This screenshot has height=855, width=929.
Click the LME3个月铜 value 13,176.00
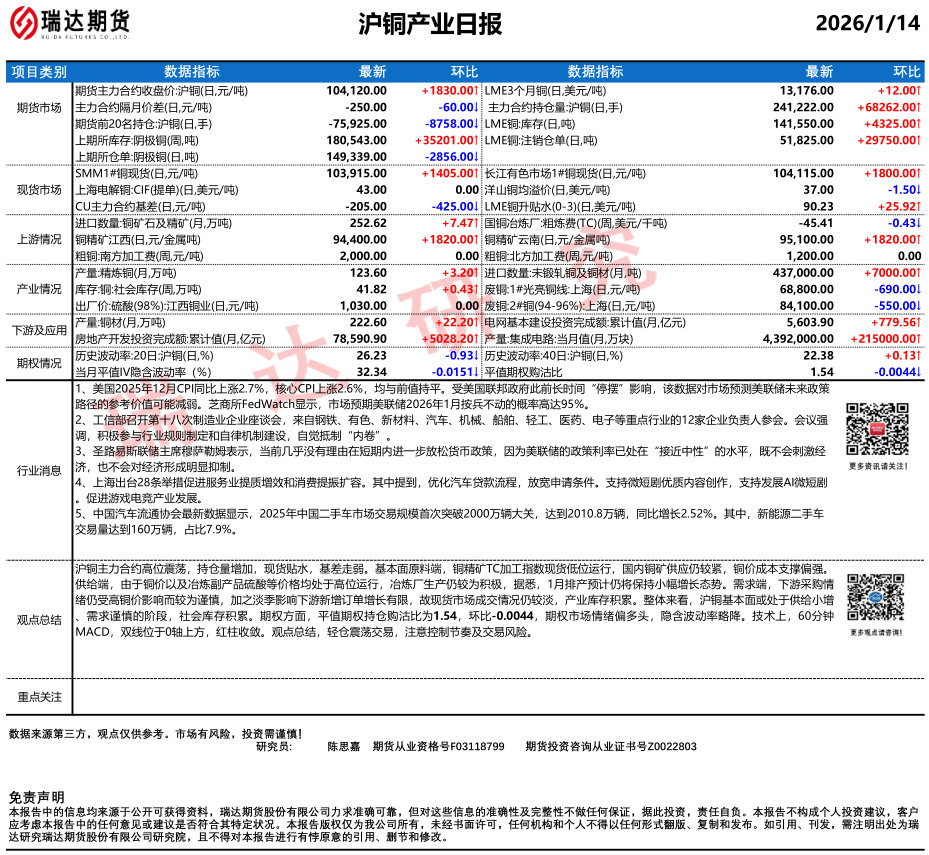(806, 90)
